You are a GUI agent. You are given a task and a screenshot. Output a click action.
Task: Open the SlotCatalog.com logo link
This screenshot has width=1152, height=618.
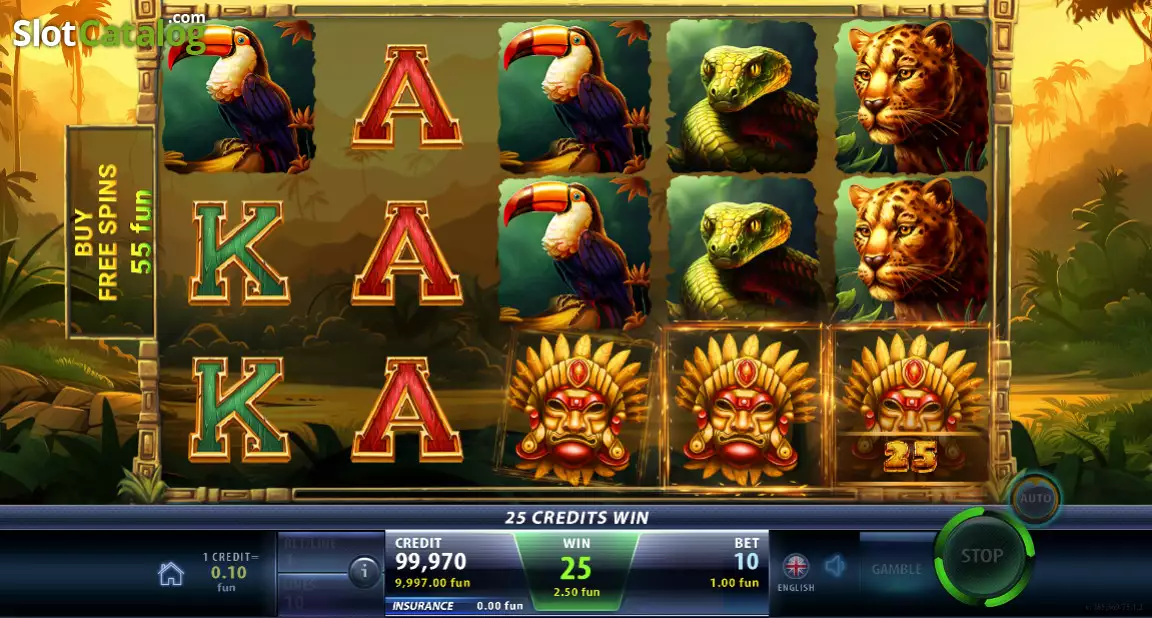[x=109, y=32]
